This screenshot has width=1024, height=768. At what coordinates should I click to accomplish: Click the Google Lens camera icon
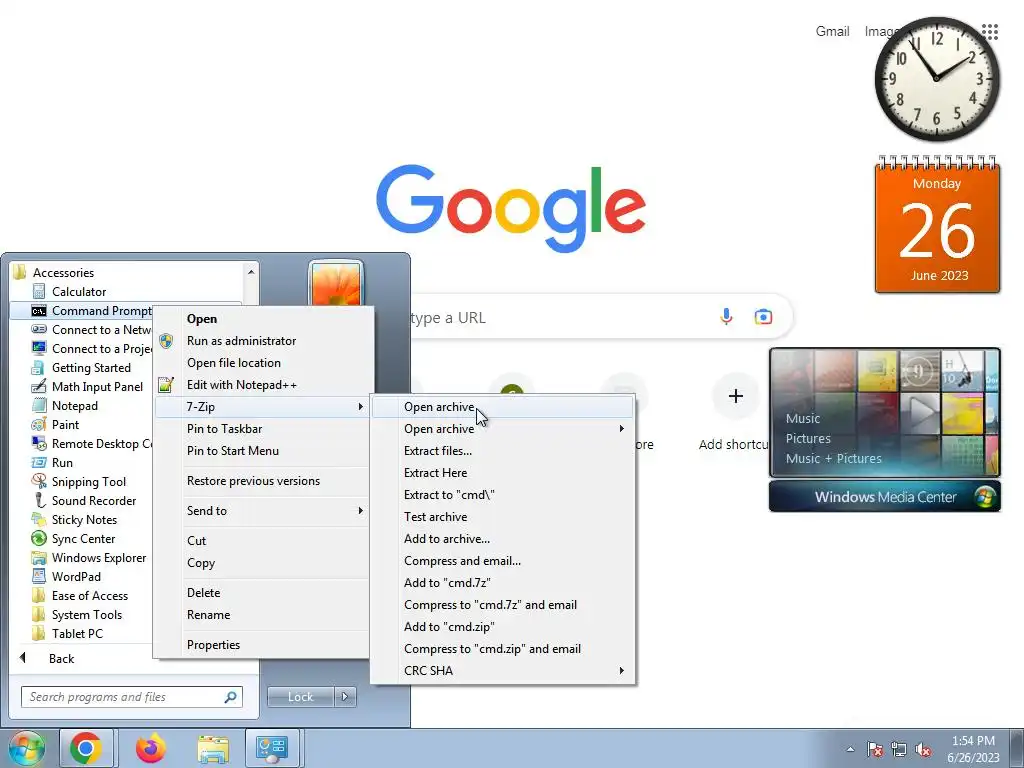[763, 317]
